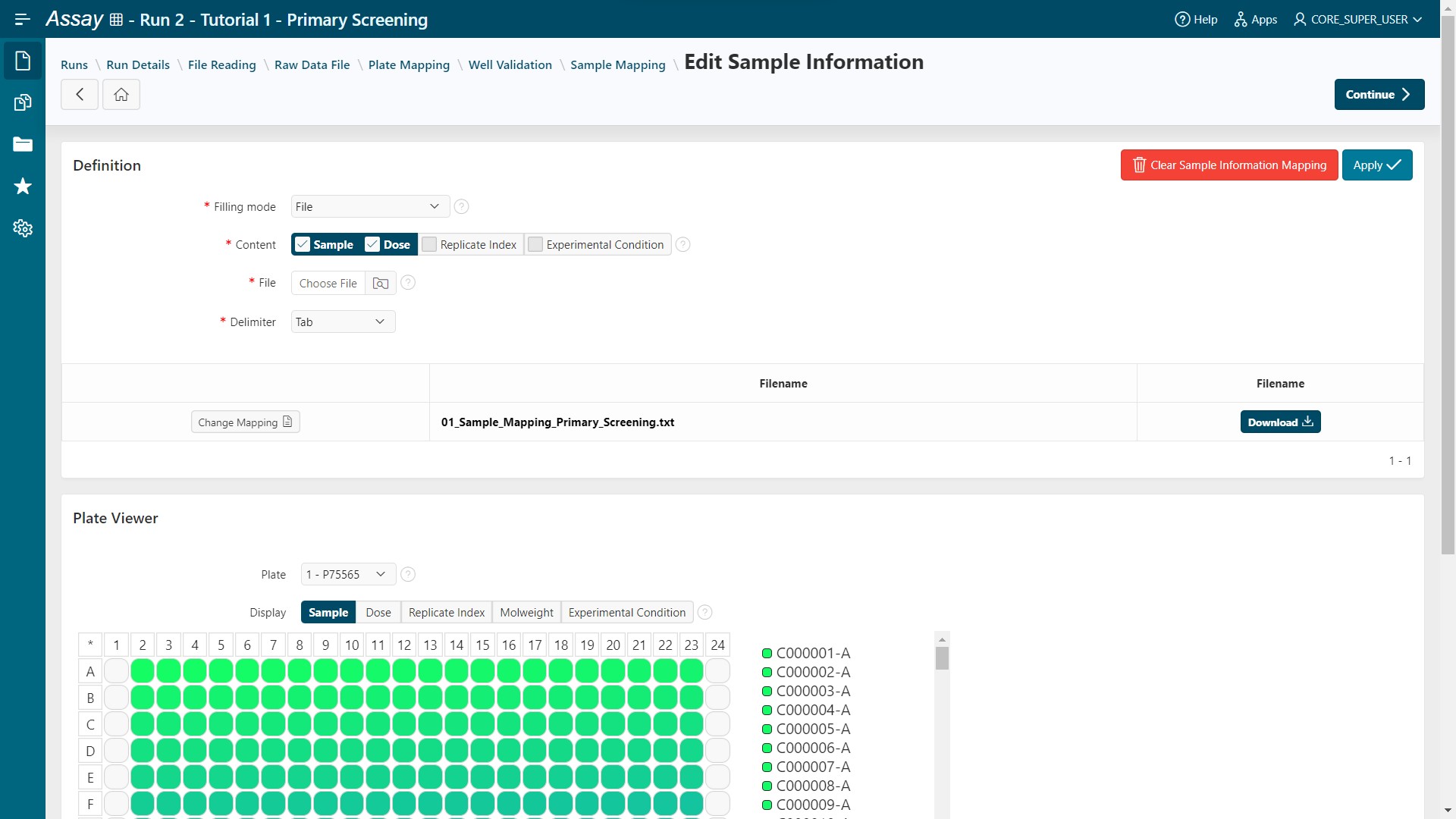Click the Content help icon
Viewport: 1456px width, 819px height.
[x=682, y=244]
